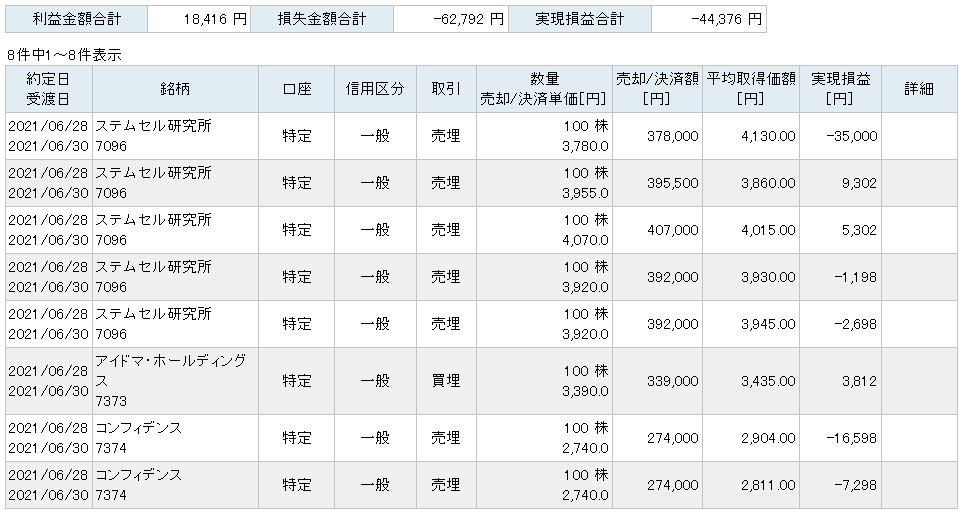
Task: Click the 378,000 settlement amount
Action: click(673, 136)
